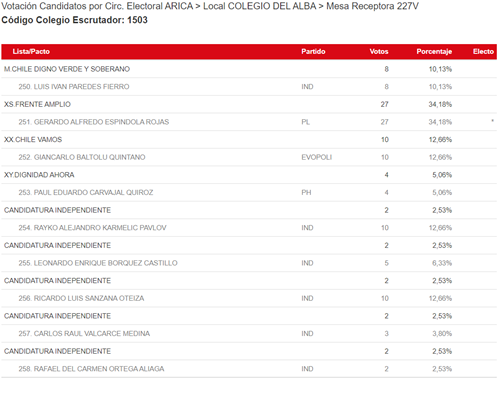501x394 pixels.
Task: Click the 12,66% value in Baltolu Quintano's row
Action: (440, 157)
